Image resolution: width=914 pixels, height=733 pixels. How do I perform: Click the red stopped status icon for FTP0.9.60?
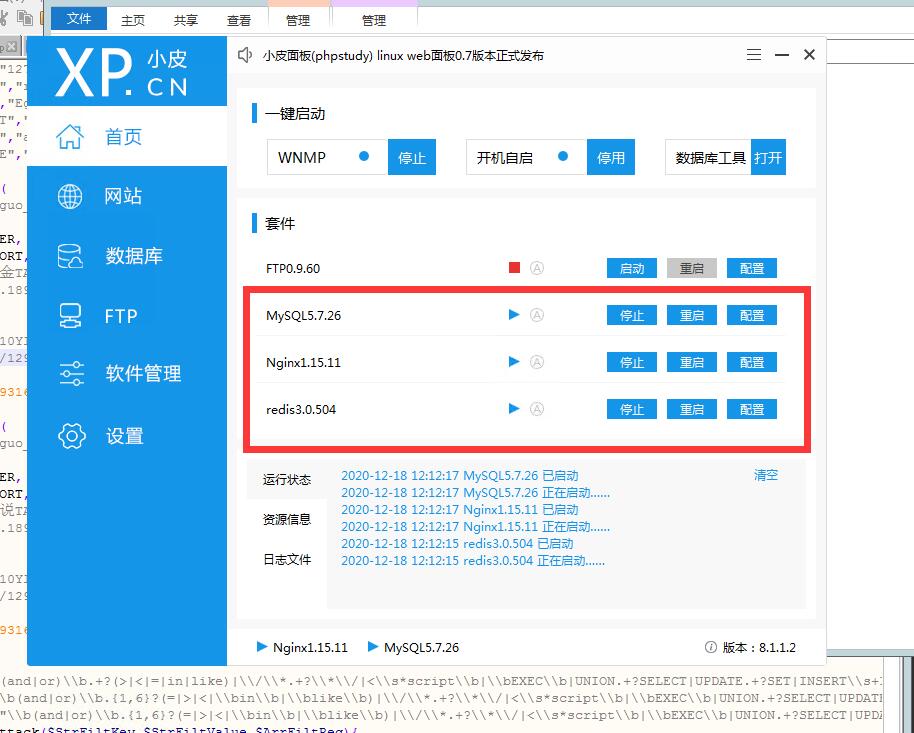(x=514, y=268)
